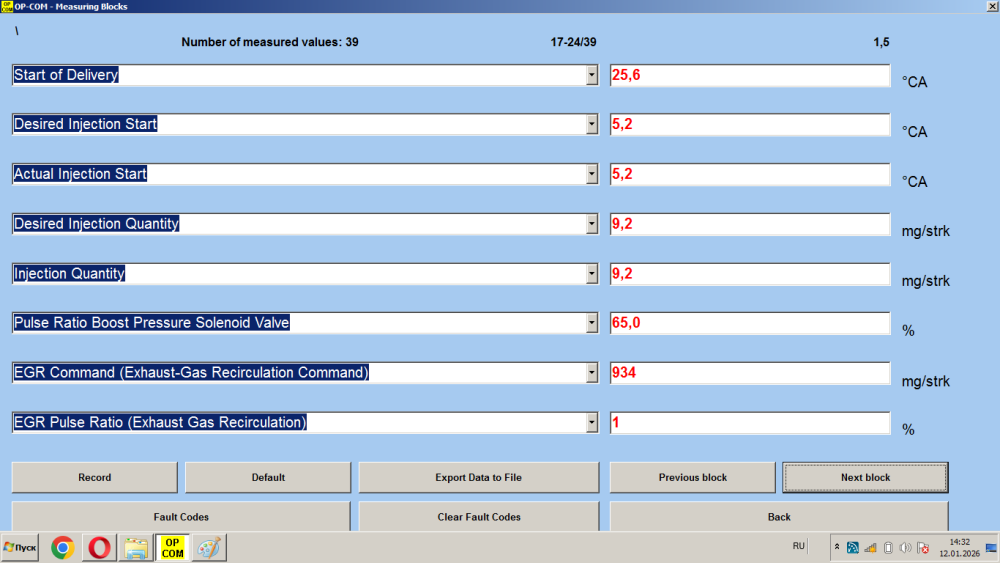The image size is (1000, 563).
Task: Show hidden system tray icons
Action: (x=837, y=547)
